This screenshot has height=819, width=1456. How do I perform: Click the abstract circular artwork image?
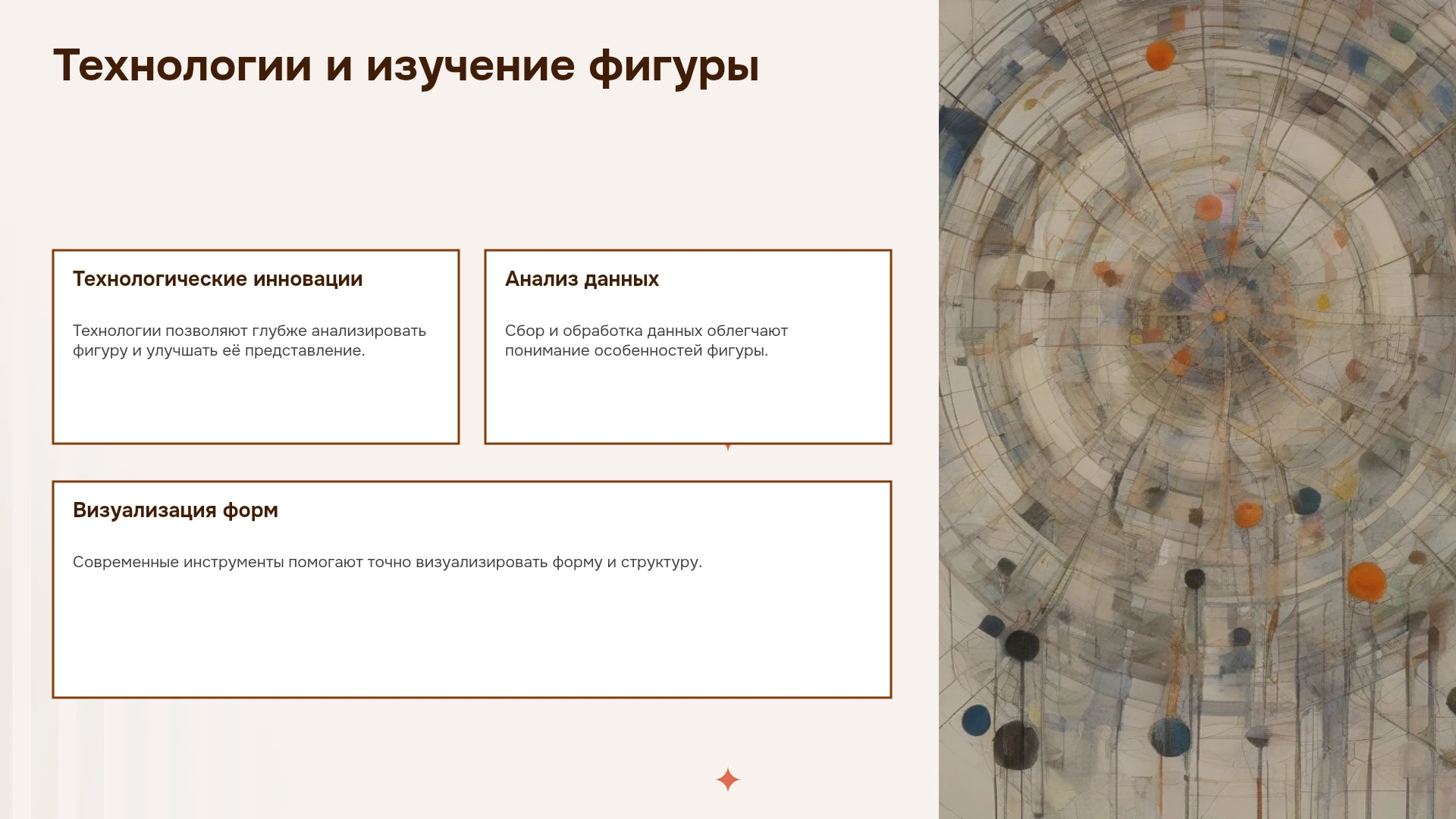[1197, 409]
